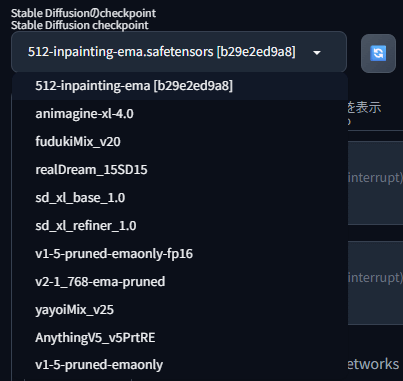403x381 pixels.
Task: Click the Stable Diffusion checkpoint selection field
Action: (x=179, y=52)
